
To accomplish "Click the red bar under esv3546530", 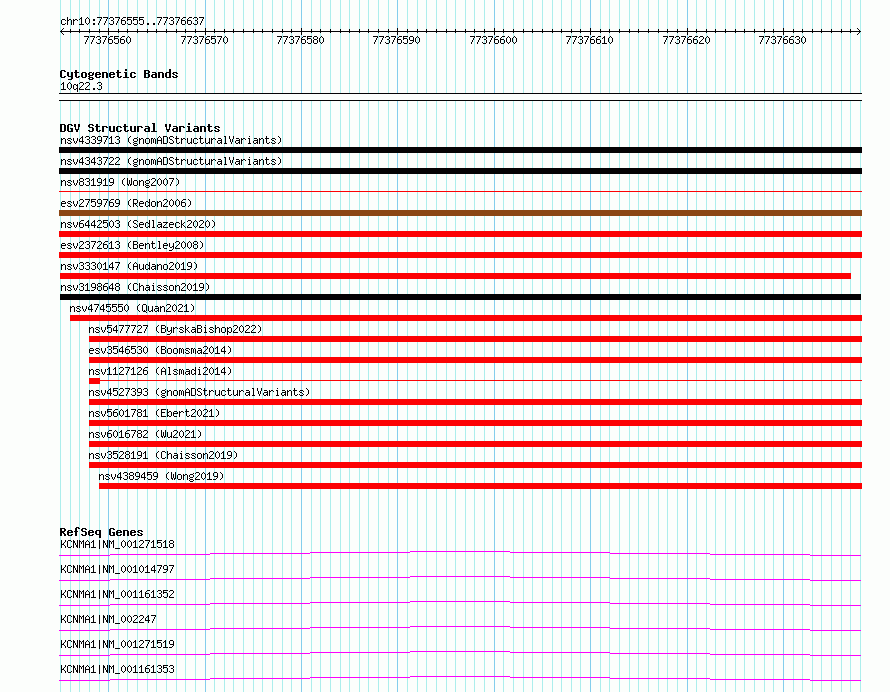I will pos(476,360).
